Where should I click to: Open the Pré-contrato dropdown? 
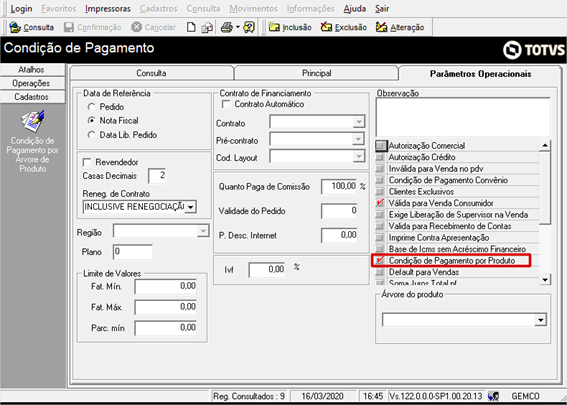click(x=359, y=139)
